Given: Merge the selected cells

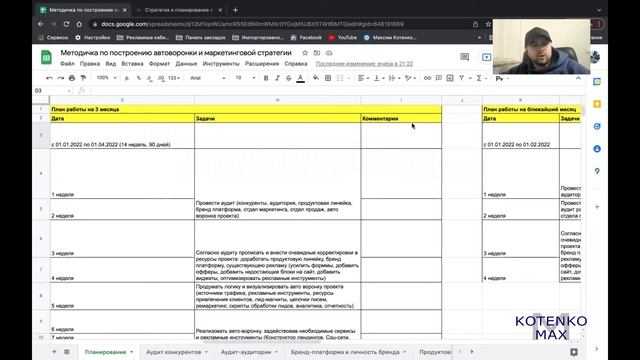Looking at the screenshot, I should pyautogui.click(x=340, y=78).
